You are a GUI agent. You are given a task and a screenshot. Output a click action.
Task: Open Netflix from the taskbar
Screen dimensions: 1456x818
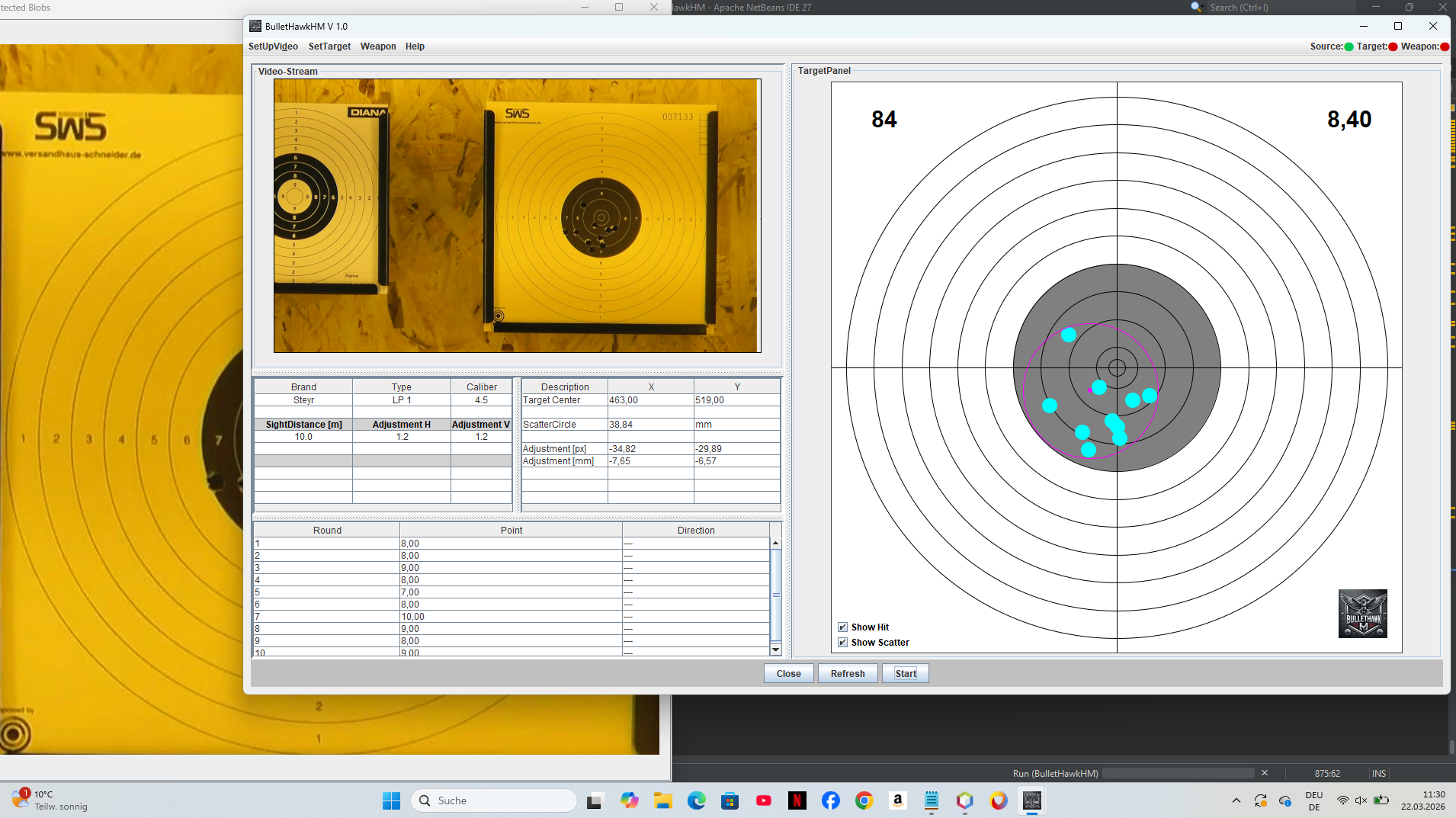click(x=797, y=800)
